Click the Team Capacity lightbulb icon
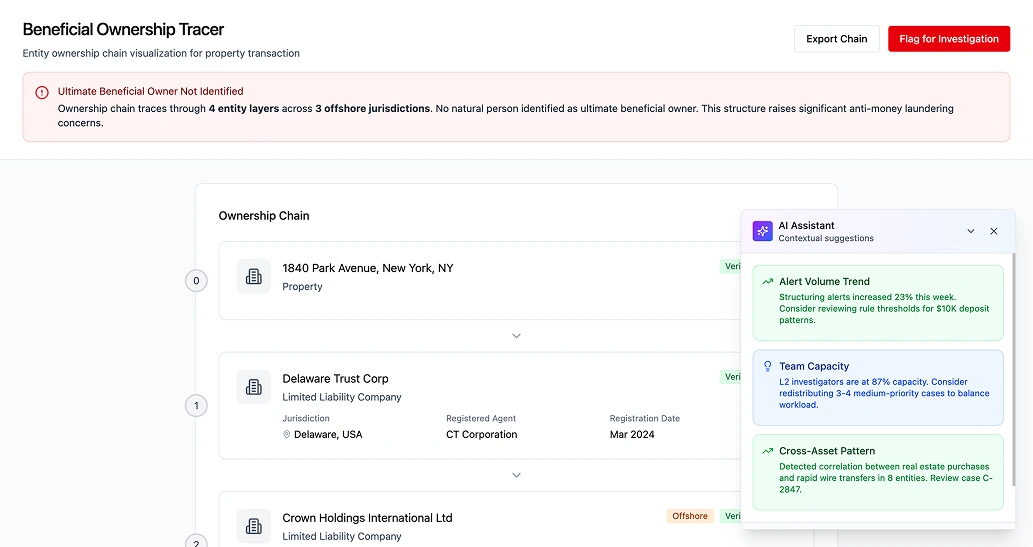The width and height of the screenshot is (1033, 547). pyautogui.click(x=768, y=366)
